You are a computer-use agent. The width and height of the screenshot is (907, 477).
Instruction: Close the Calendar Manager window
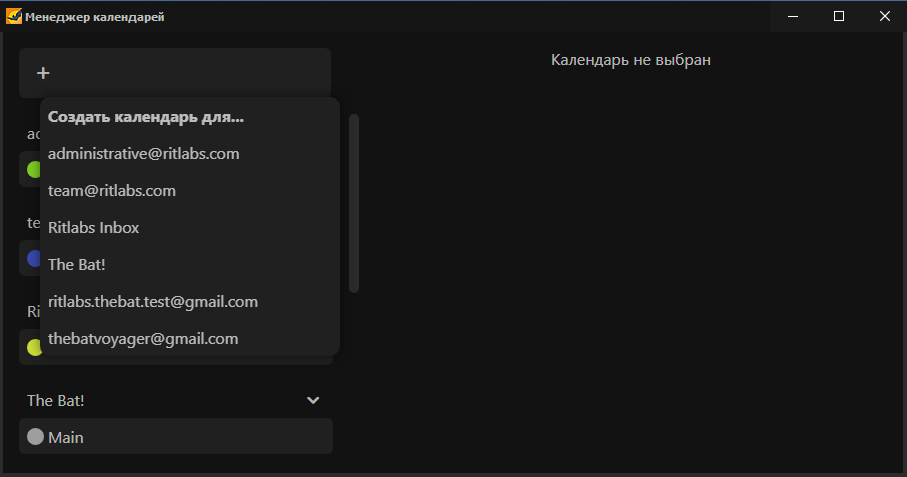pos(884,16)
